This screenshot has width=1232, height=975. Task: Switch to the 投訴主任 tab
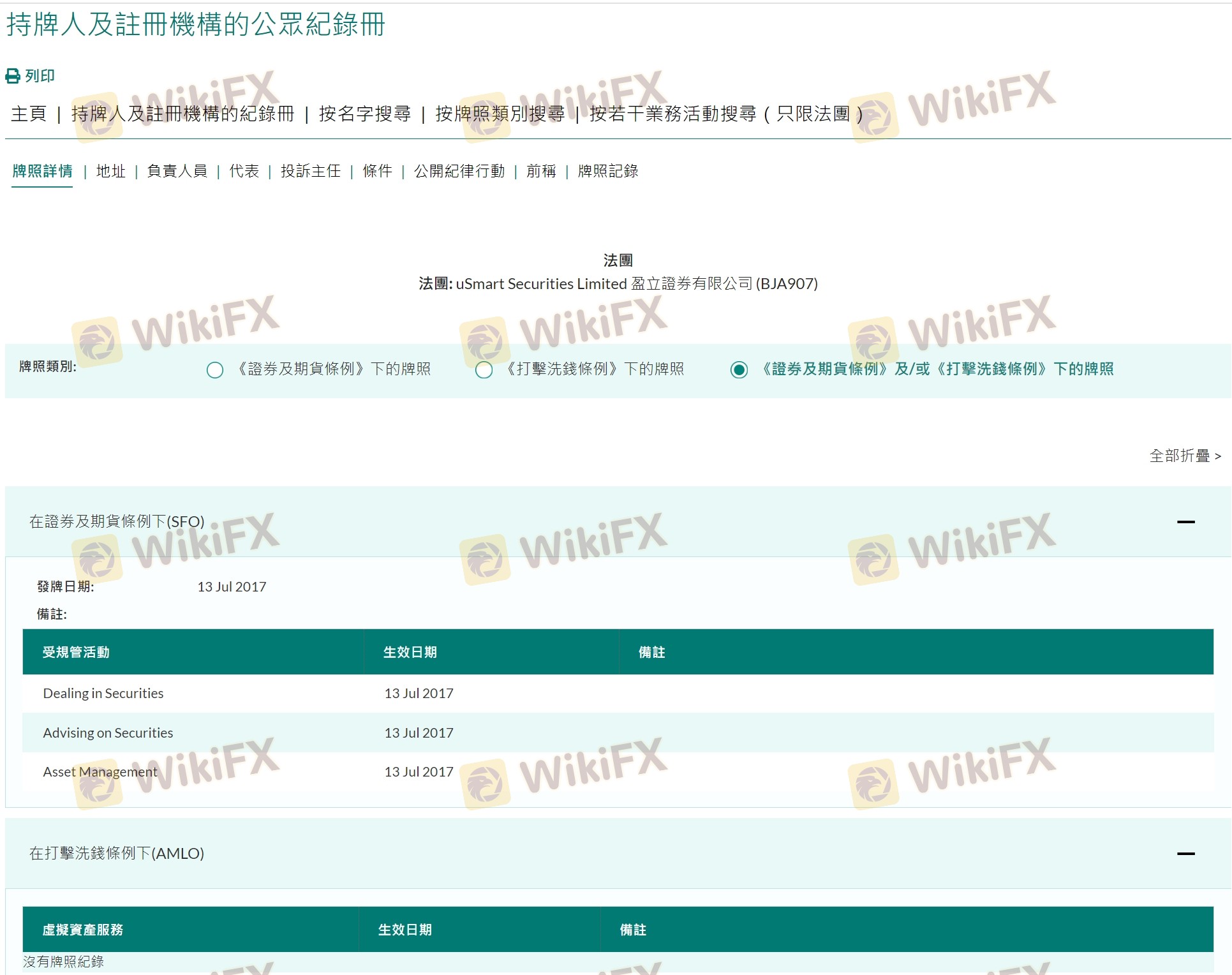[311, 171]
